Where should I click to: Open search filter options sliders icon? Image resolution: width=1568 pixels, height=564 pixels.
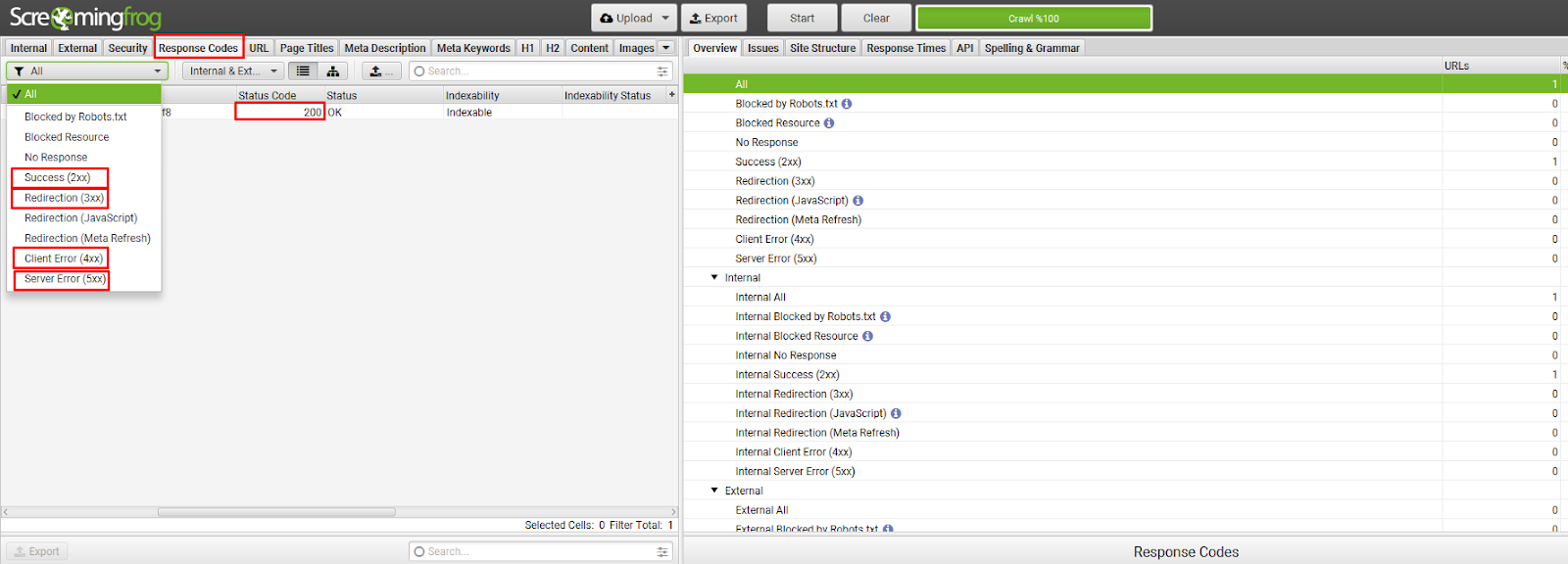coord(662,71)
